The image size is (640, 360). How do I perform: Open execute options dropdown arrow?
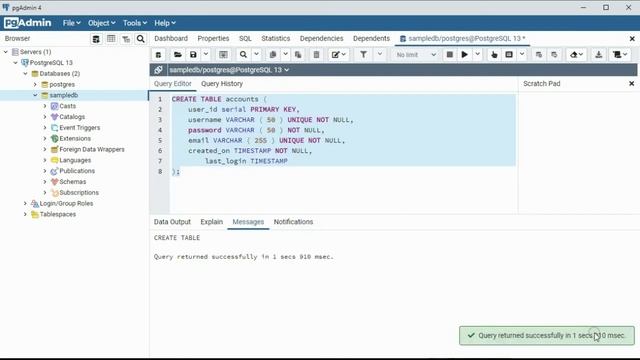(477, 55)
